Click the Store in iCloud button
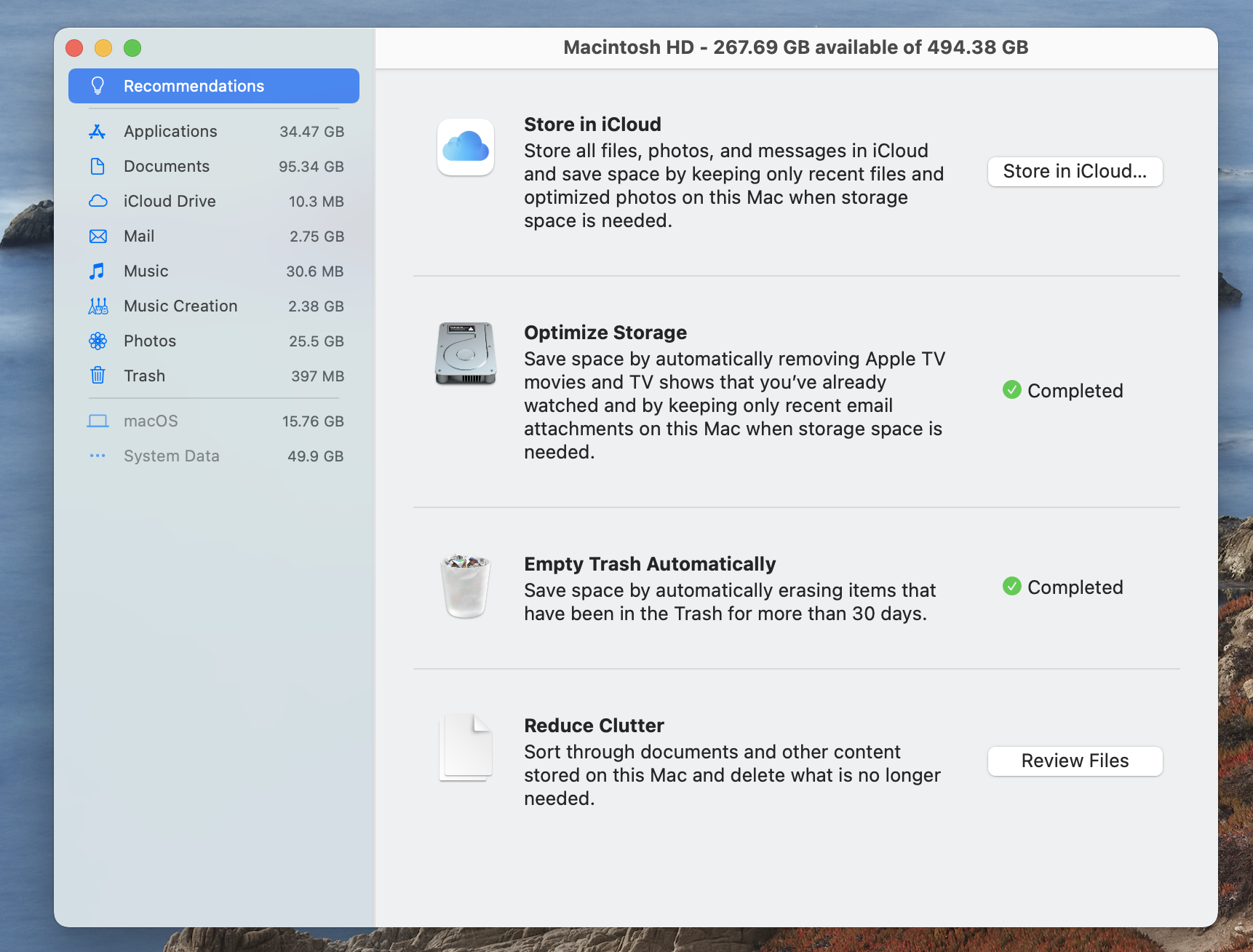This screenshot has width=1253, height=952. tap(1075, 172)
